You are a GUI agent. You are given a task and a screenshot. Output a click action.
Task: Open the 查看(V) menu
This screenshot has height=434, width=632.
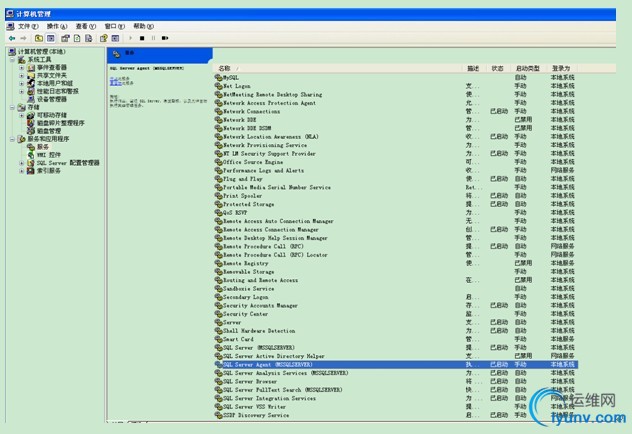tap(86, 27)
